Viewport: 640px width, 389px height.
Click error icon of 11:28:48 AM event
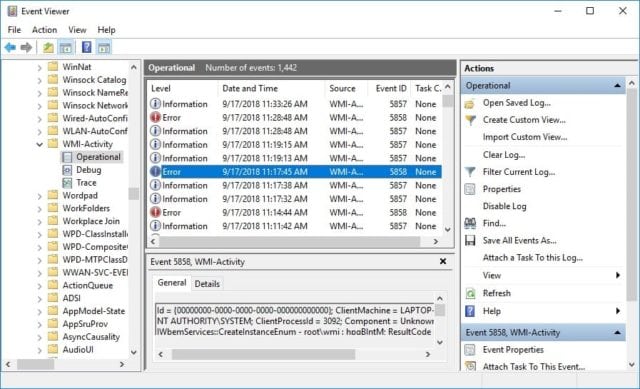155,118
